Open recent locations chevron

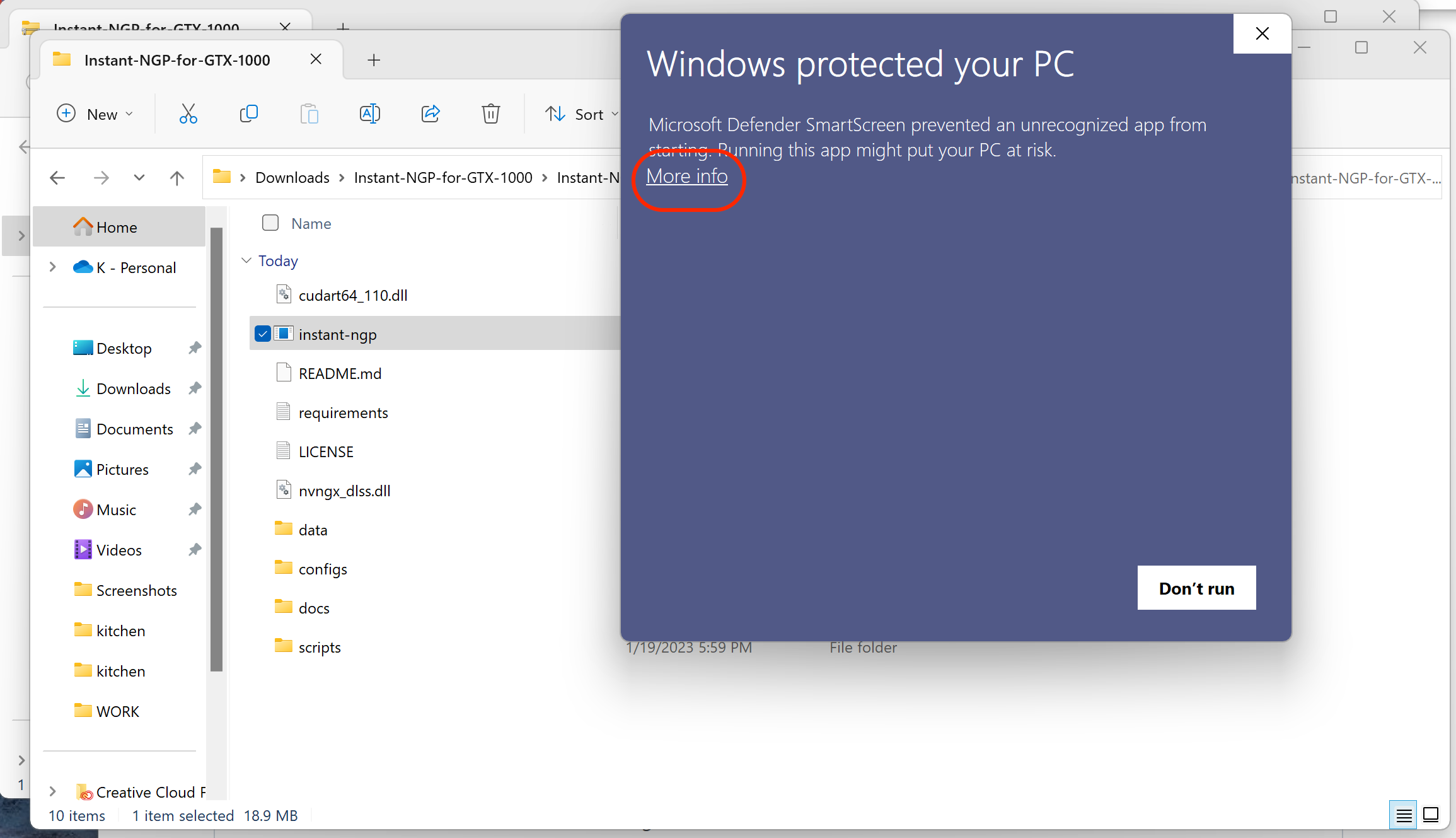point(139,178)
